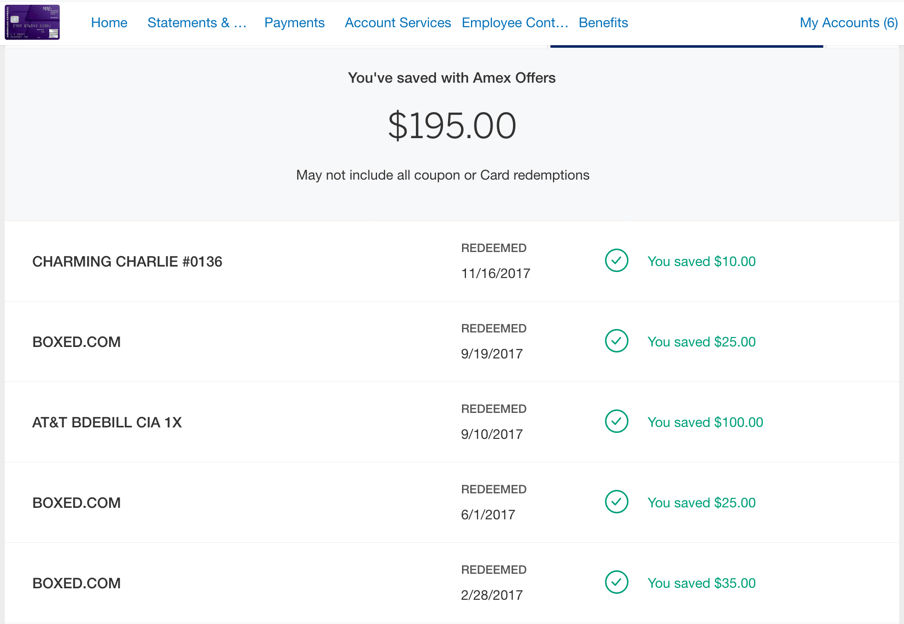Screen dimensions: 904x624
Task: Click the 6/1/2017 redemption date
Action: pyautogui.click(x=488, y=514)
